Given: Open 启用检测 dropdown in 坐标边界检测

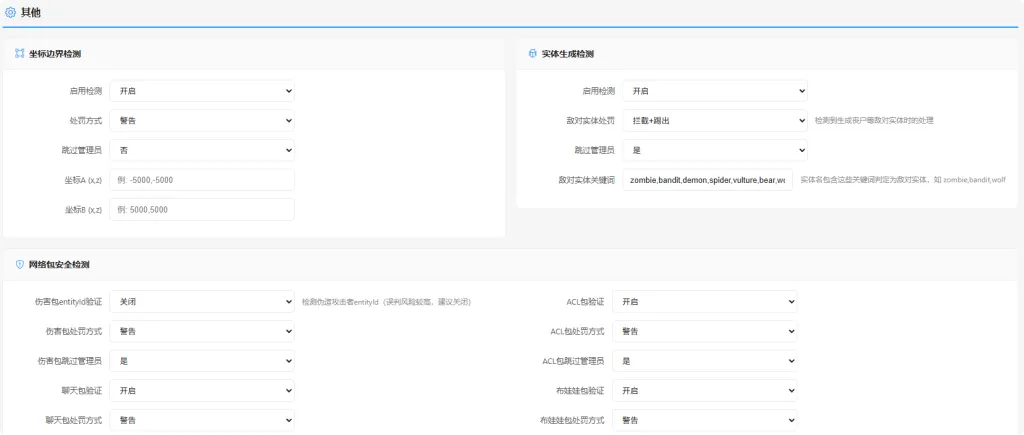Looking at the screenshot, I should 202,91.
